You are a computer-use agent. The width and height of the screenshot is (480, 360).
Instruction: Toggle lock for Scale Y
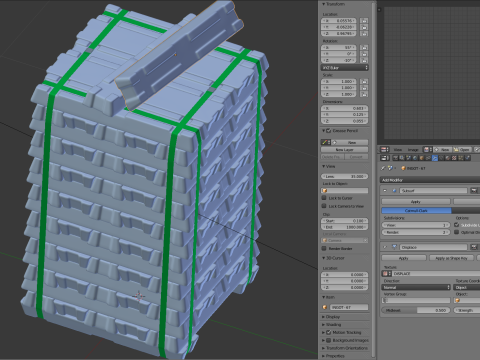[x=364, y=88]
